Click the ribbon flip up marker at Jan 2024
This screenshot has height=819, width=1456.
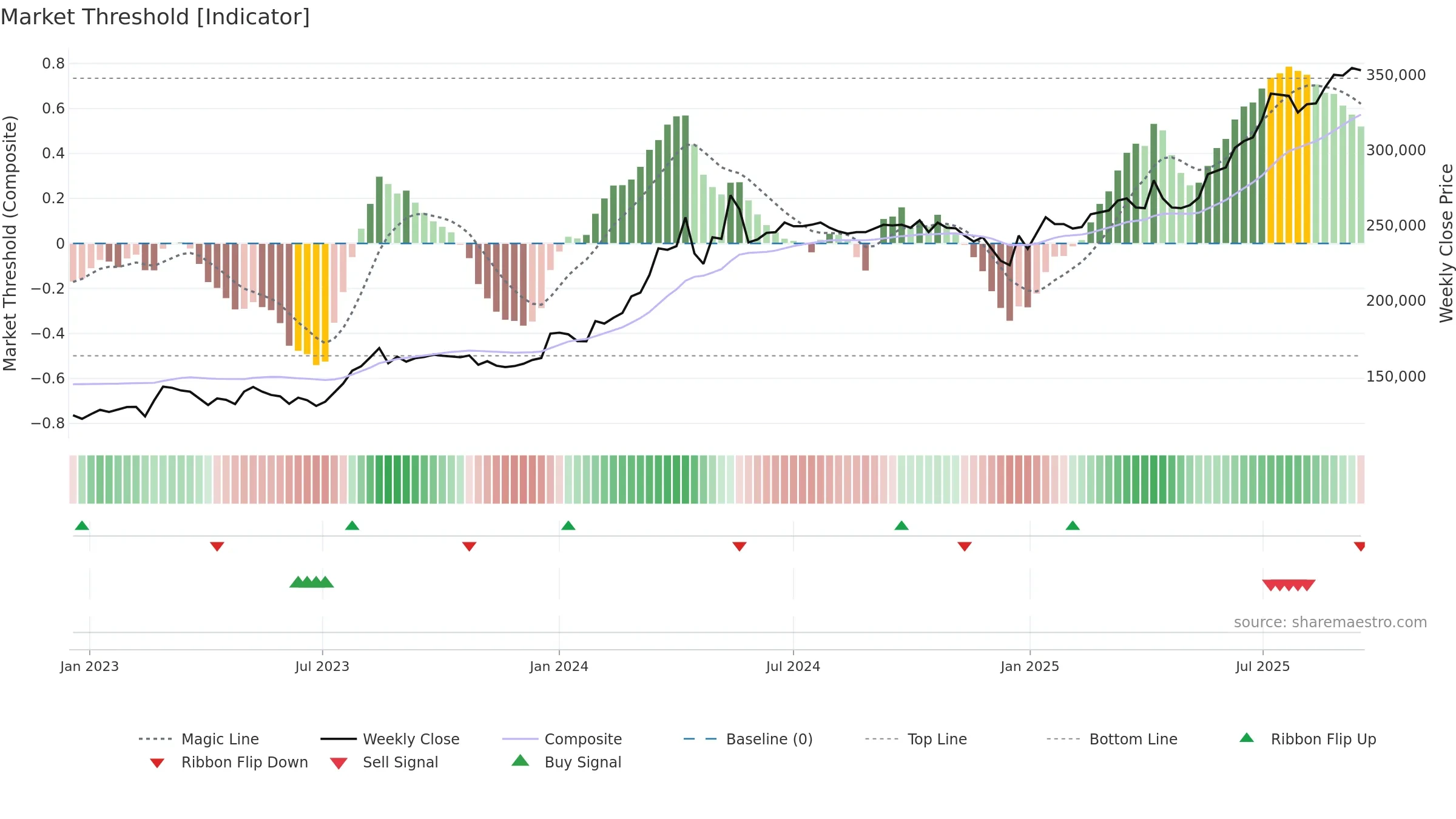[568, 525]
